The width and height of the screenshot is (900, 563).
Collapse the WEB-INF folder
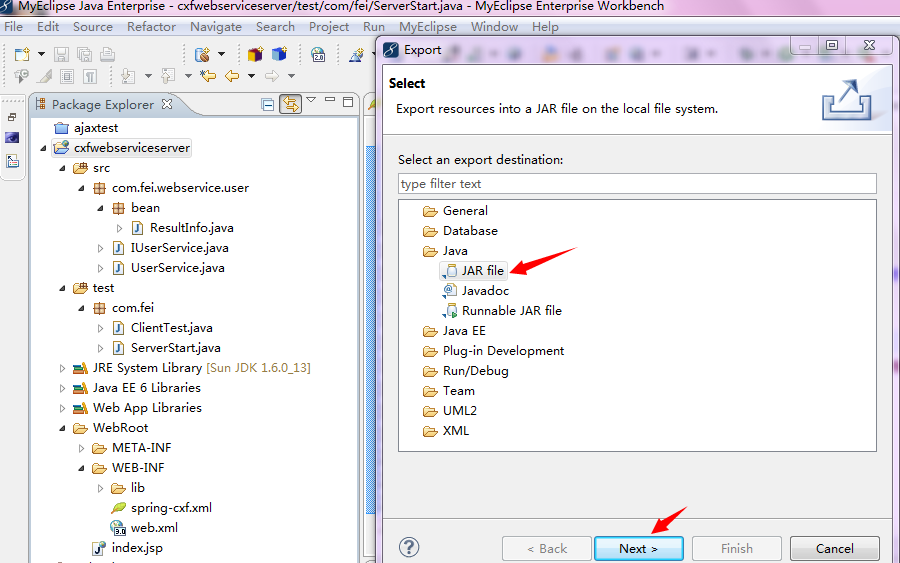click(x=81, y=468)
